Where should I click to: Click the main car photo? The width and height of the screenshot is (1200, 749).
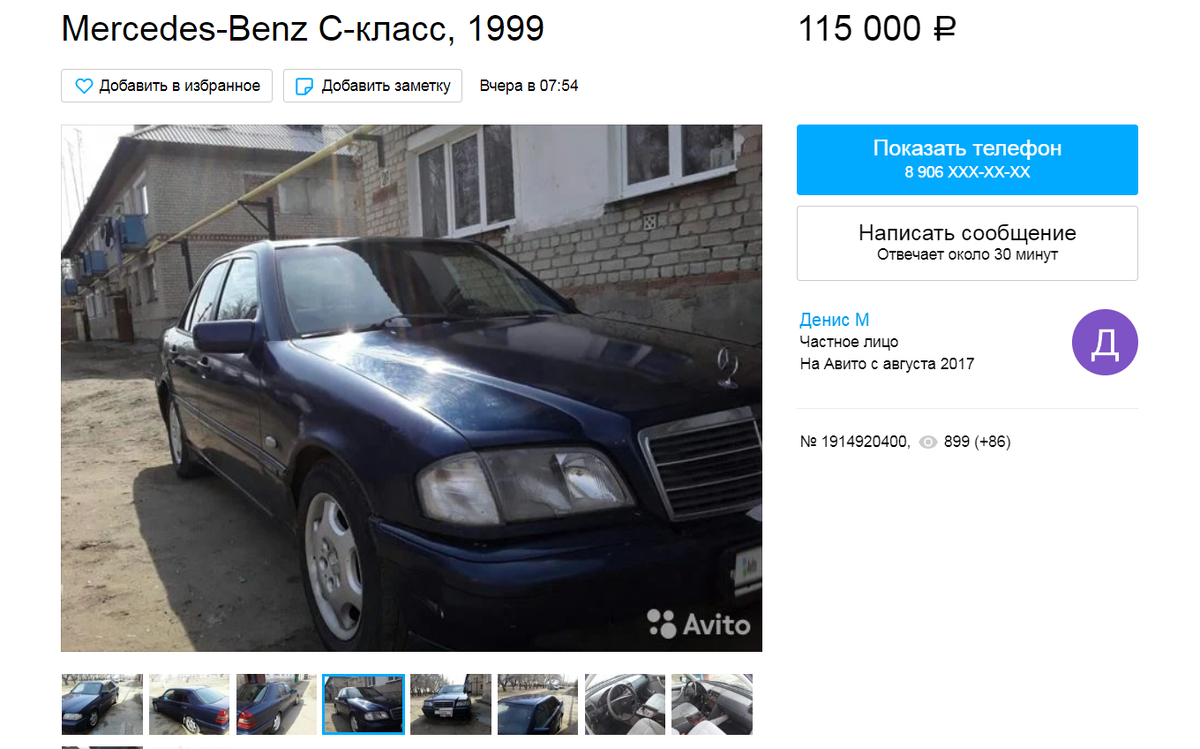point(412,388)
